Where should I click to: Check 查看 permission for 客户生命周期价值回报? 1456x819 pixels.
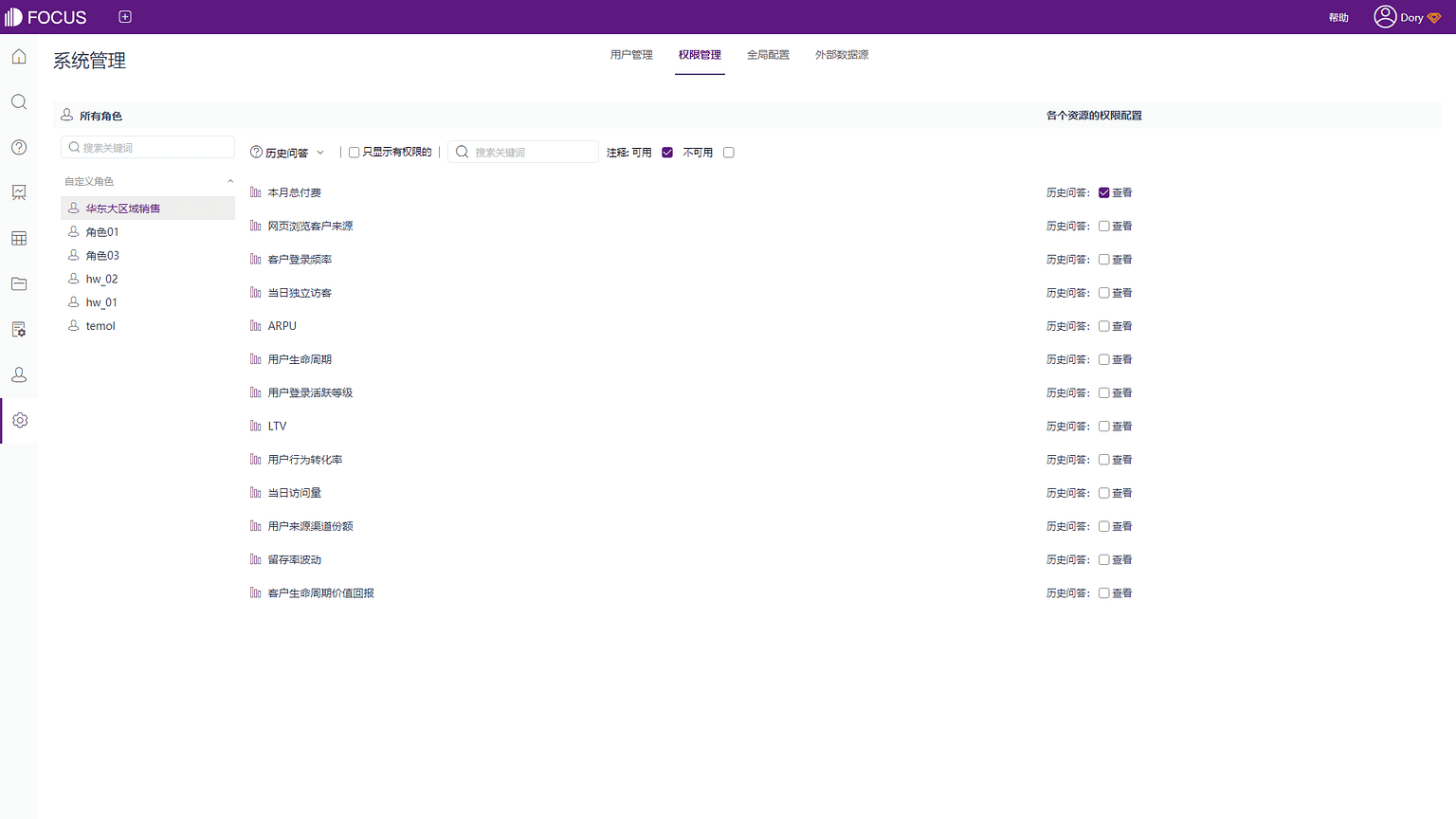(1103, 593)
